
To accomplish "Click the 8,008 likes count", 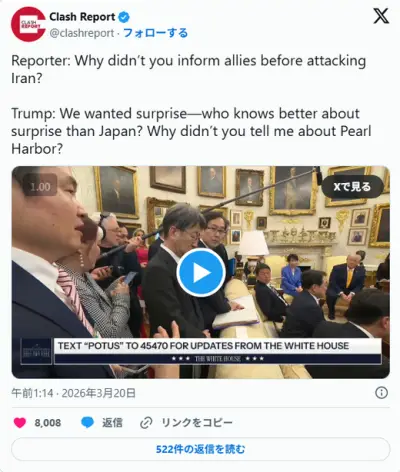I will click(48, 423).
